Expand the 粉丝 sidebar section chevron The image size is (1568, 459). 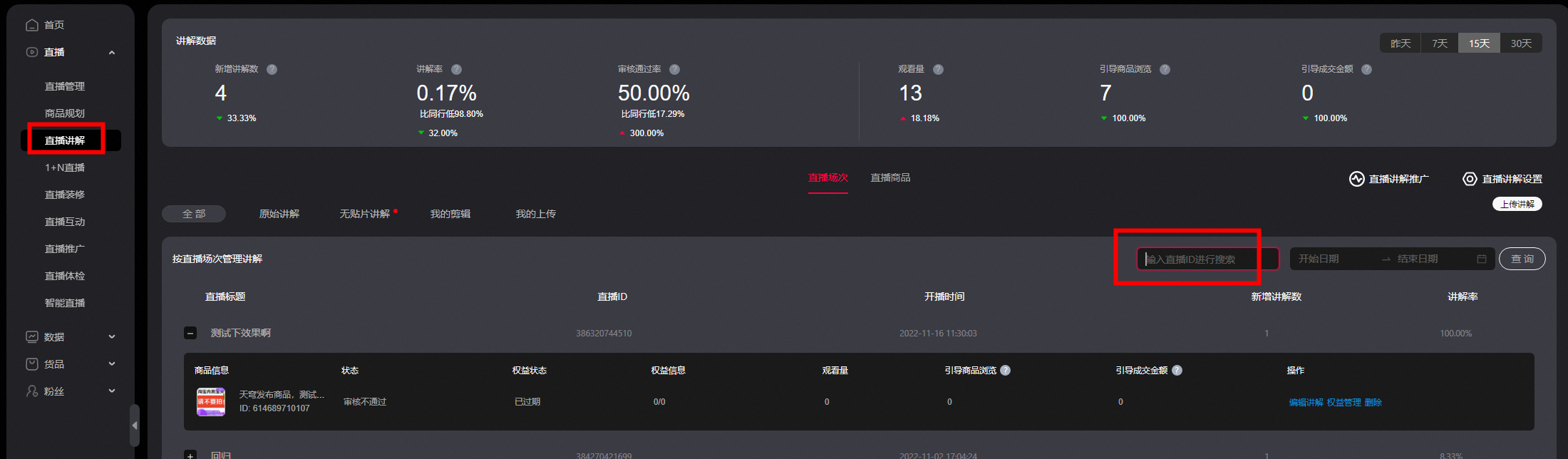click(x=112, y=391)
